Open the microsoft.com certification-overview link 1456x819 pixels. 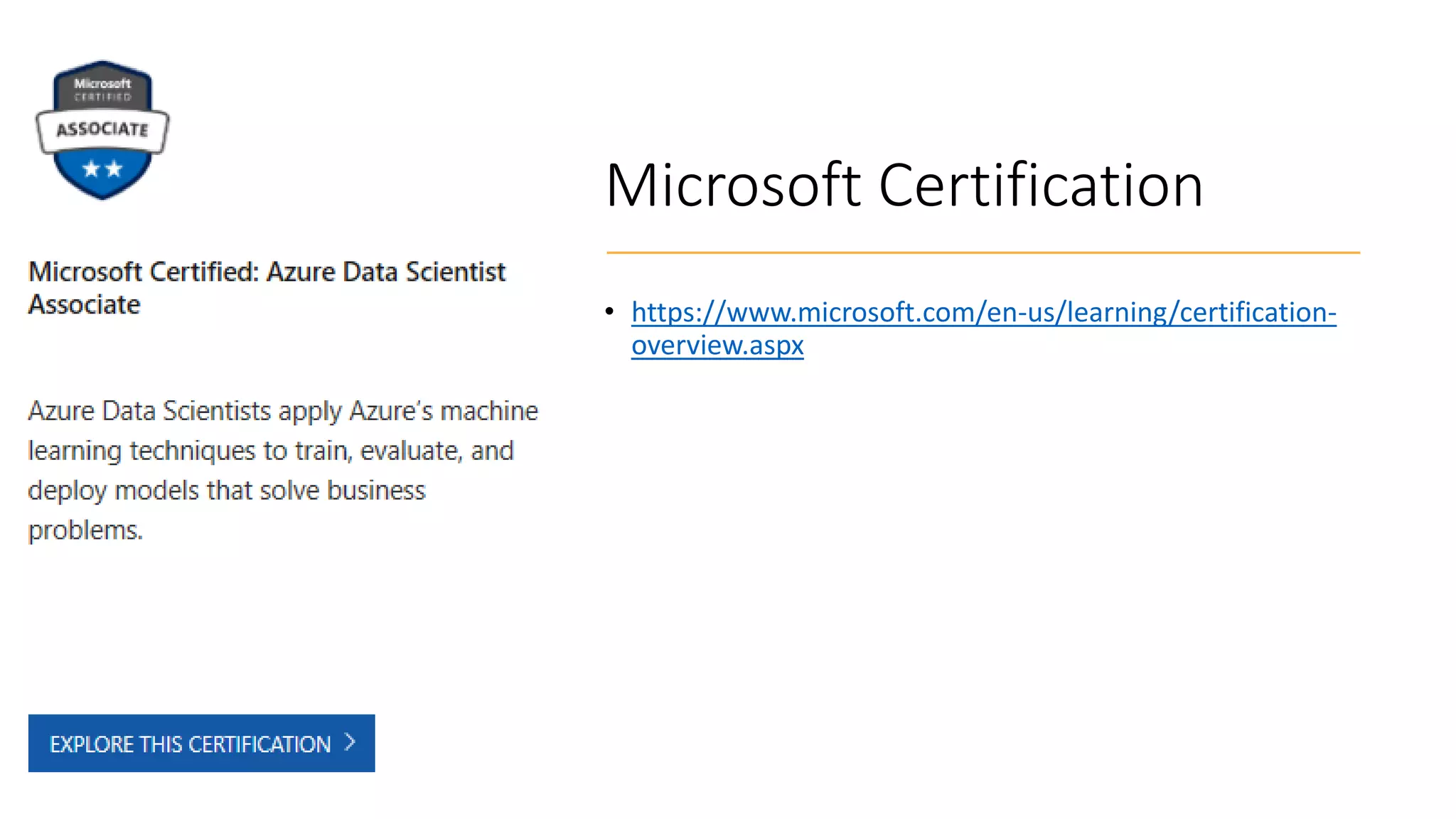tap(983, 328)
